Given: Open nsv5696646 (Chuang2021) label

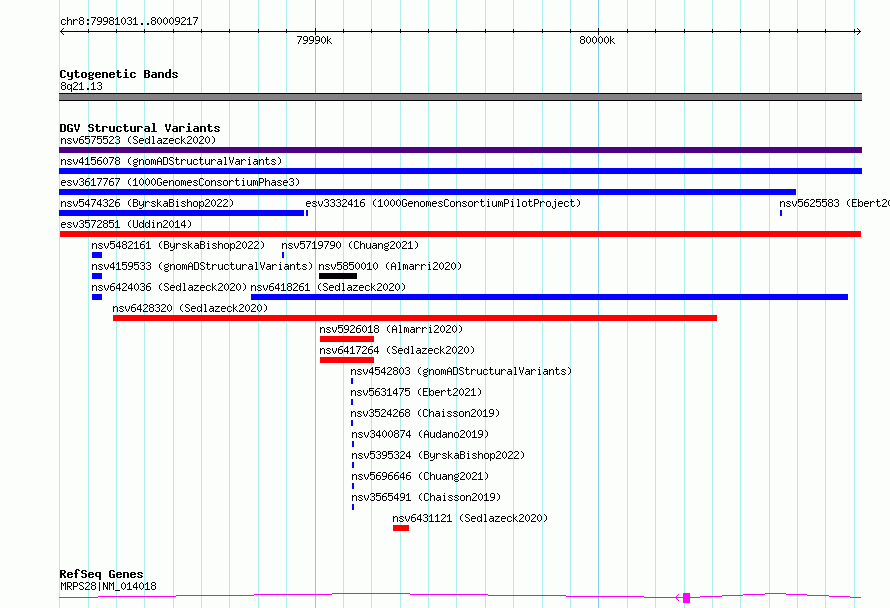Looking at the screenshot, I should click(x=420, y=476).
